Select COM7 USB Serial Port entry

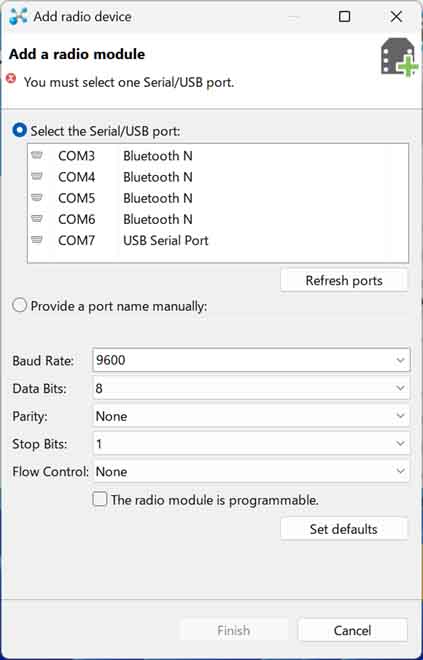tap(218, 240)
